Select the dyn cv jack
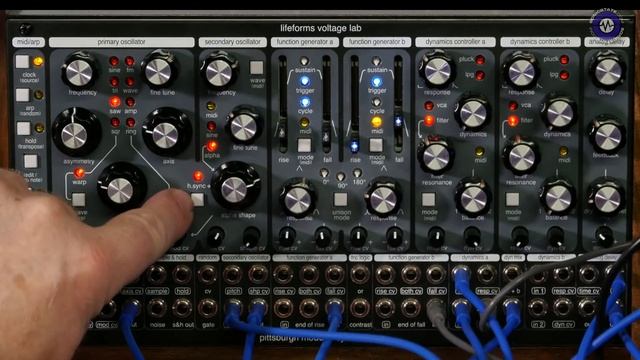The height and width of the screenshot is (360, 640). click(563, 308)
